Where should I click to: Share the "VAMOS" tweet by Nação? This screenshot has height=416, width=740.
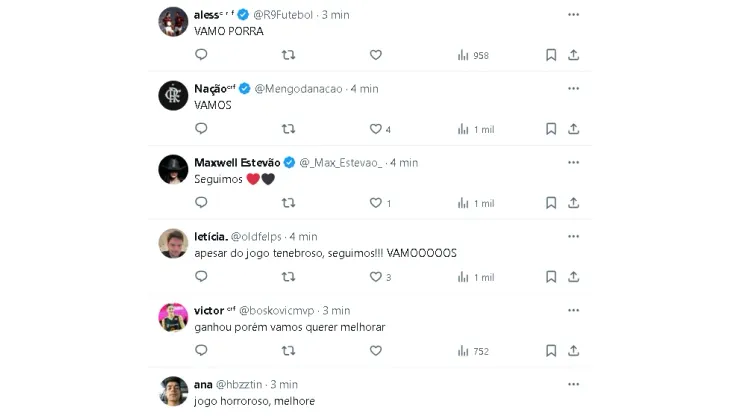click(x=574, y=129)
